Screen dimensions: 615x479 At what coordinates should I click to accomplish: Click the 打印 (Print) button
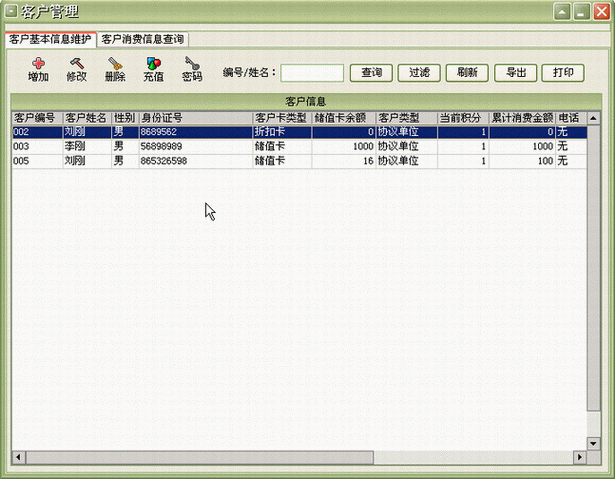pyautogui.click(x=563, y=73)
